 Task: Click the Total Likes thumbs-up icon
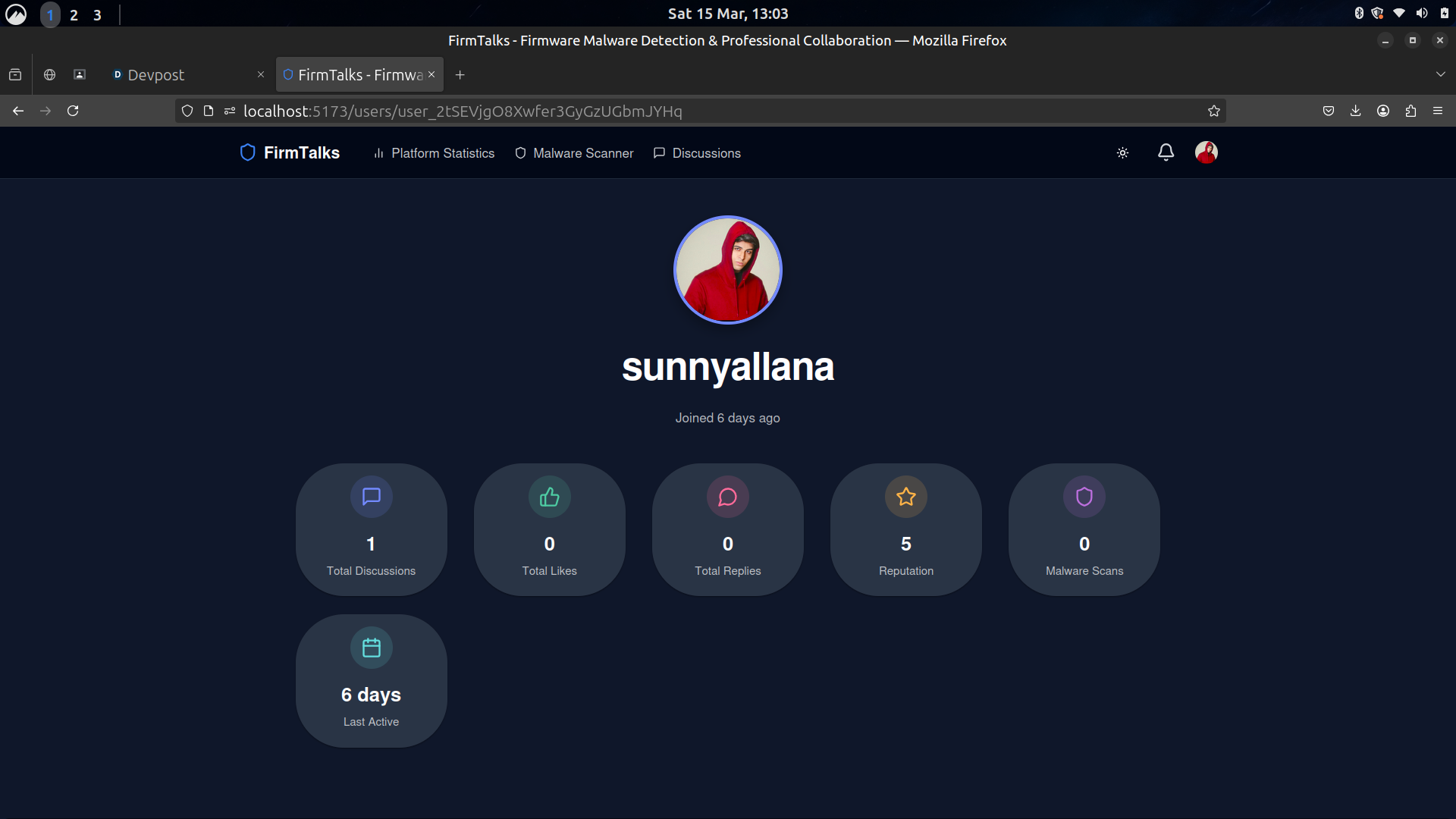(549, 497)
